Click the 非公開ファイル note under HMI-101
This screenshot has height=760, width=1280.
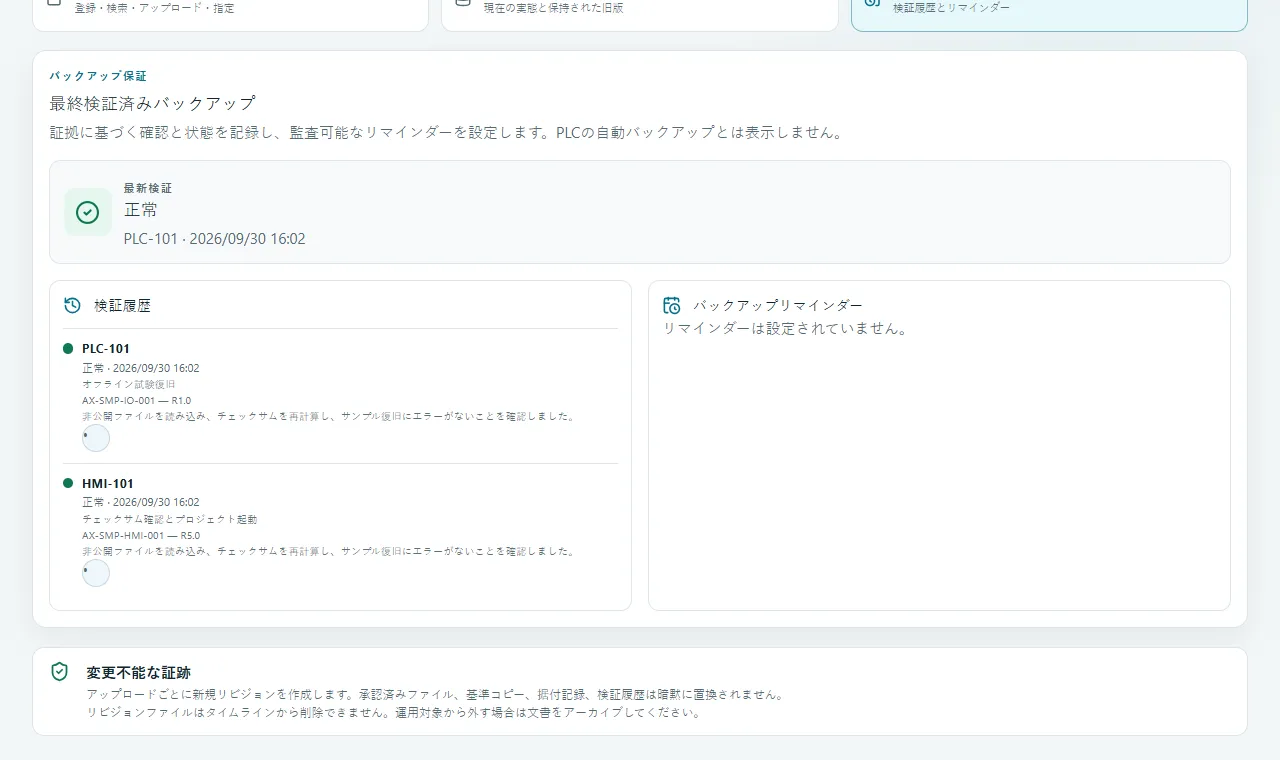coord(330,551)
